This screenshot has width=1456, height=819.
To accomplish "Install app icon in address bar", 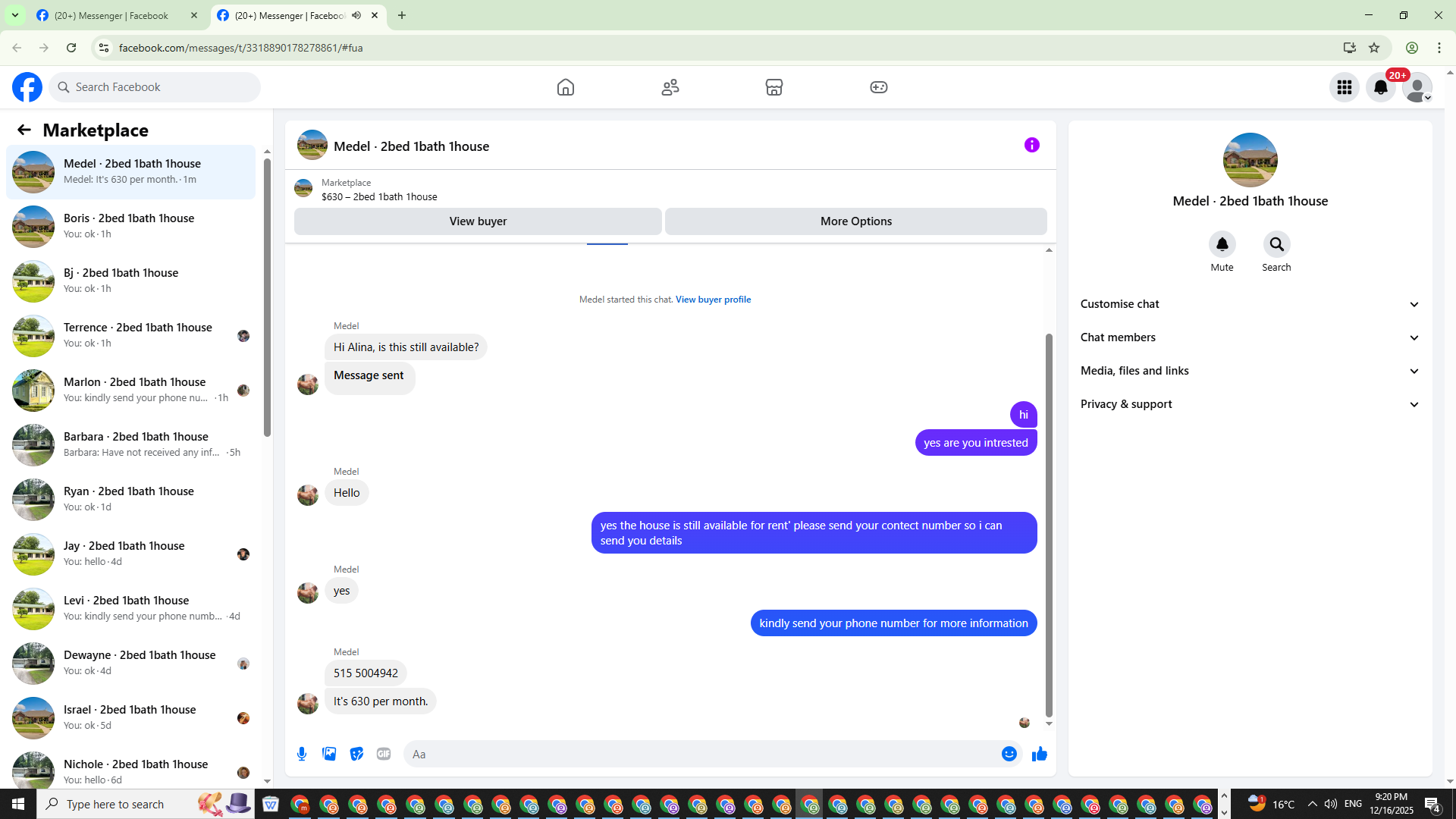I will [x=1350, y=48].
